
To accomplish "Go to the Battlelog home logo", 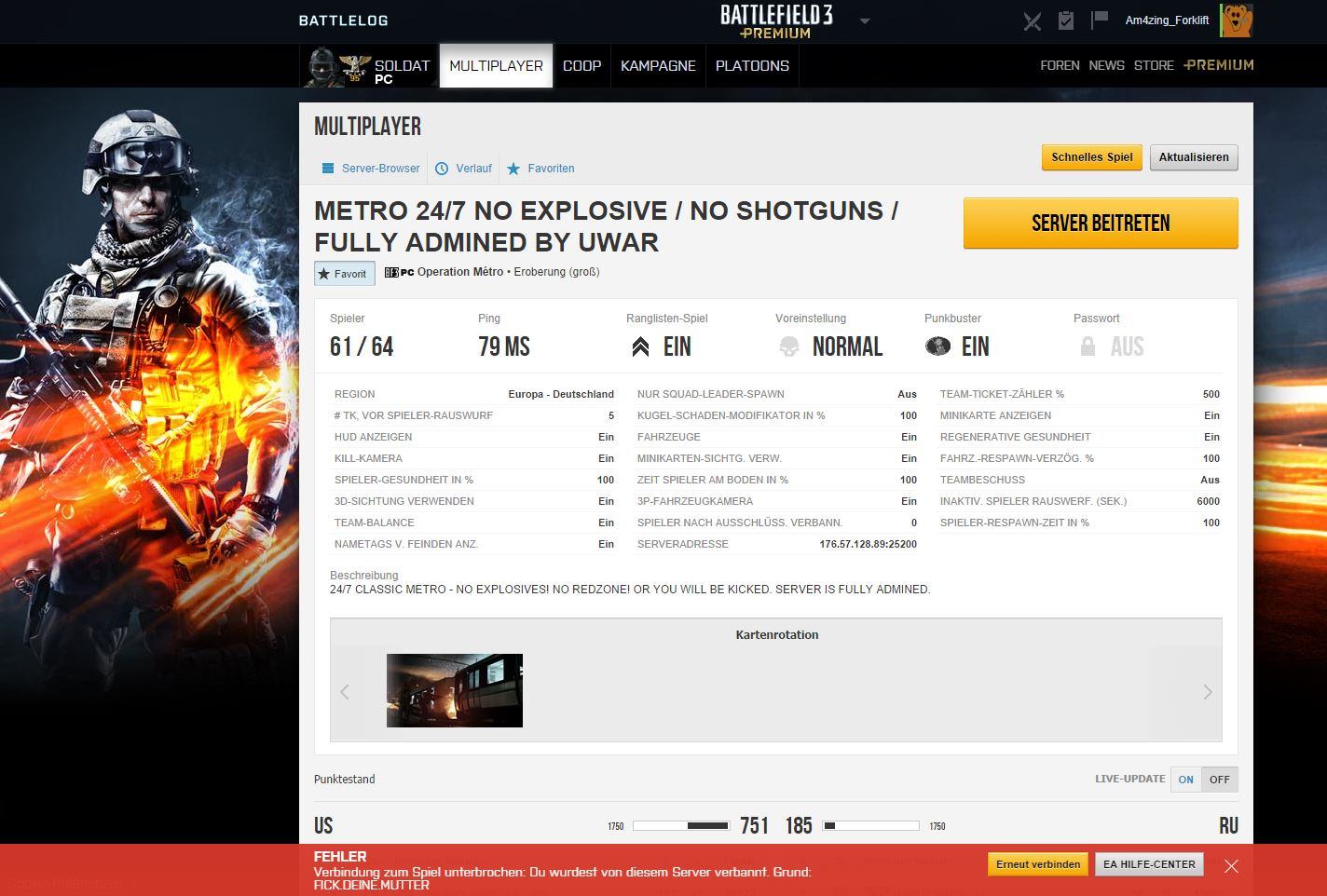I will coord(343,20).
